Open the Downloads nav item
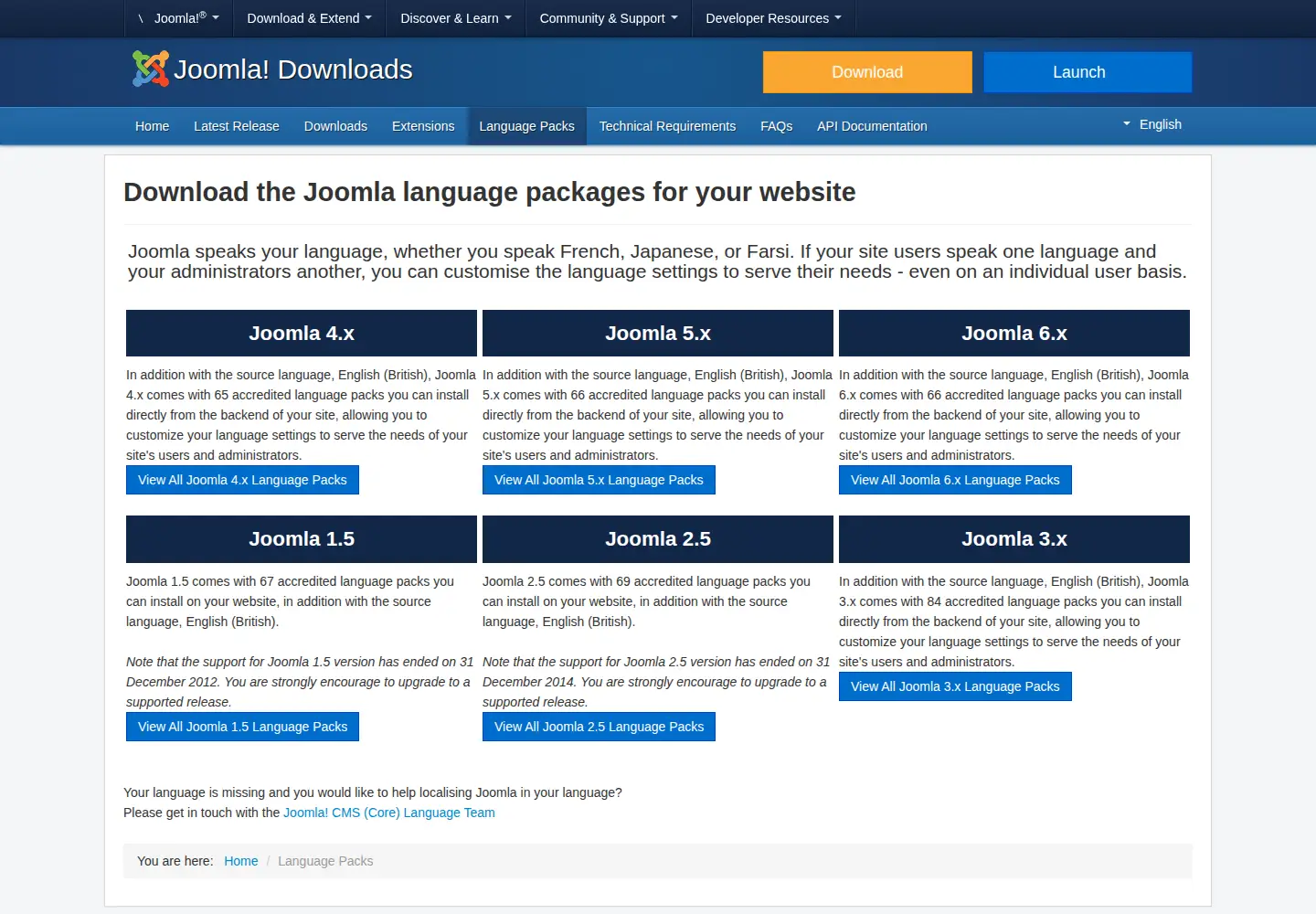1316x914 pixels. [335, 126]
